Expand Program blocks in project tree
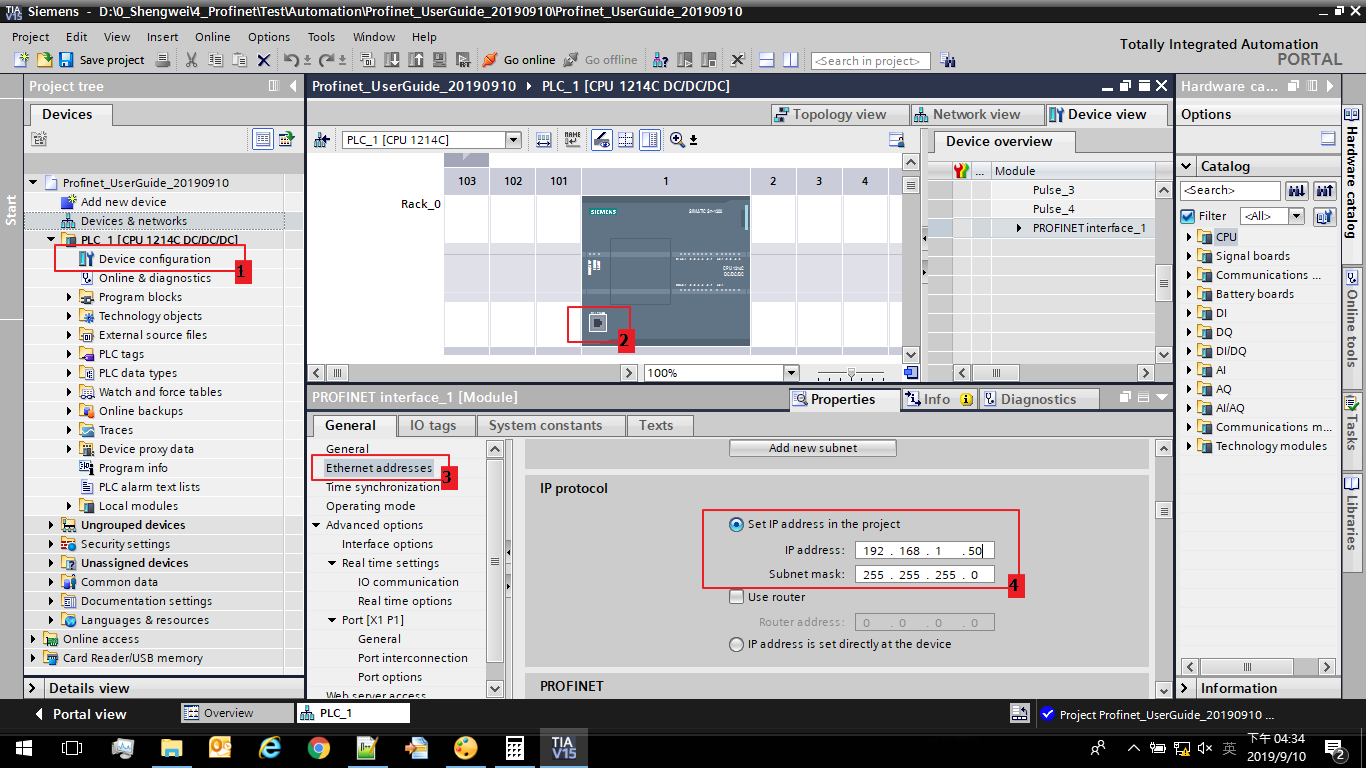 (70, 297)
